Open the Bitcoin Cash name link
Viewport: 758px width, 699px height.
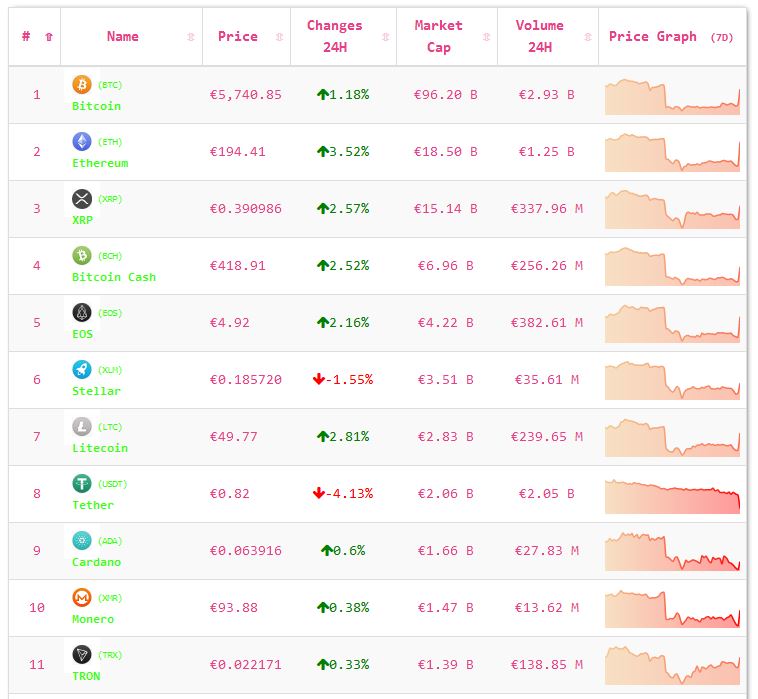point(114,277)
